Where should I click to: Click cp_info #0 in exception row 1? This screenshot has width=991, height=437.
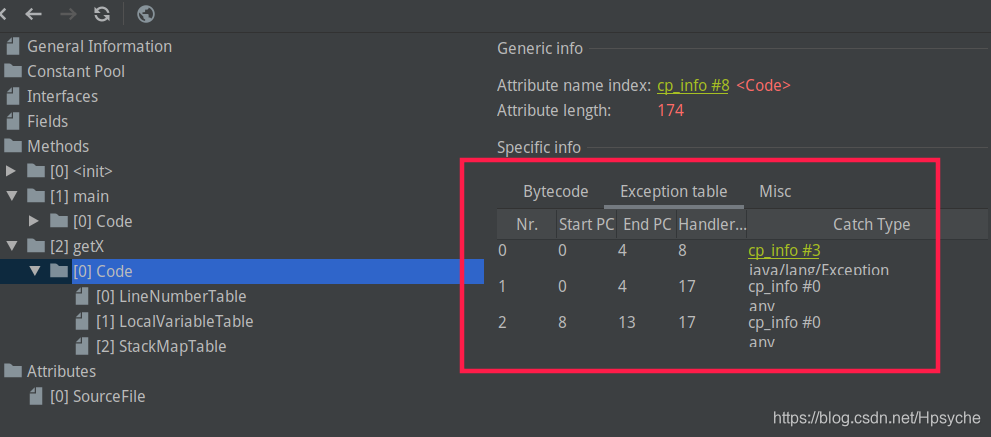[x=784, y=286]
